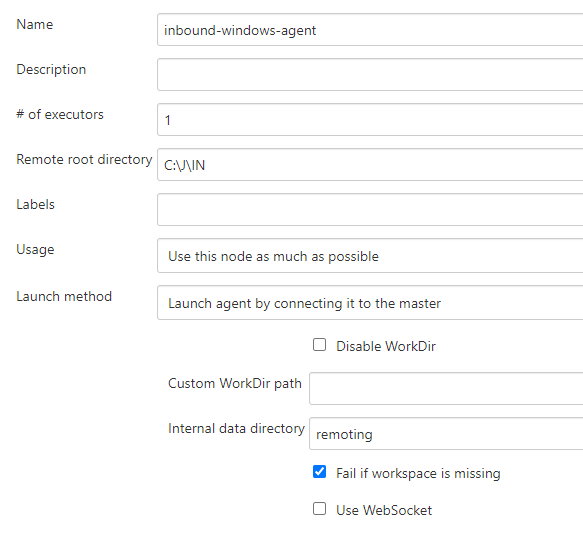
Task: Click the # of executors field
Action: tap(370, 120)
